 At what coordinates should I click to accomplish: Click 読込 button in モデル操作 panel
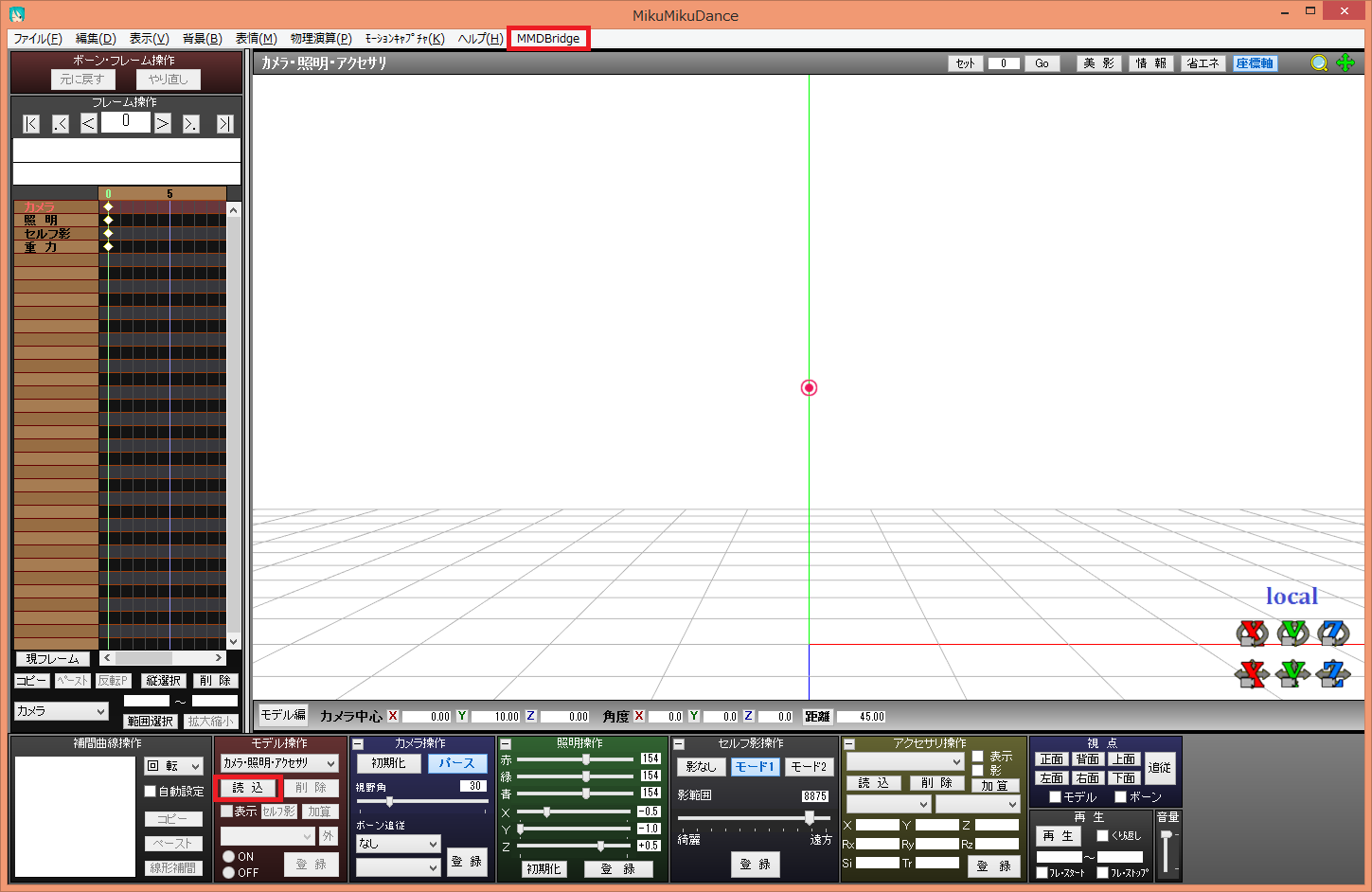coord(248,788)
